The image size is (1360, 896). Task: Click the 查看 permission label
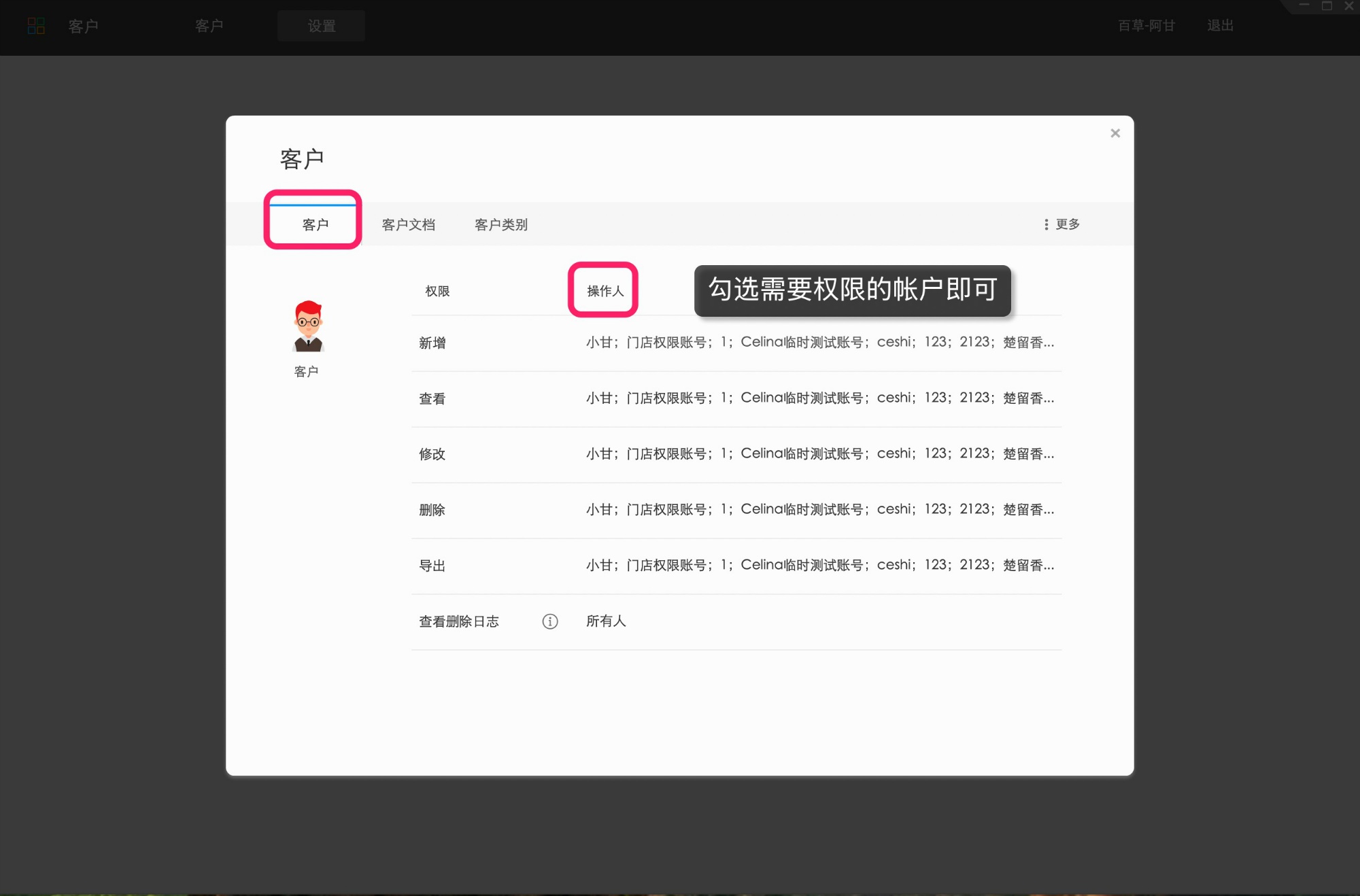(x=432, y=399)
